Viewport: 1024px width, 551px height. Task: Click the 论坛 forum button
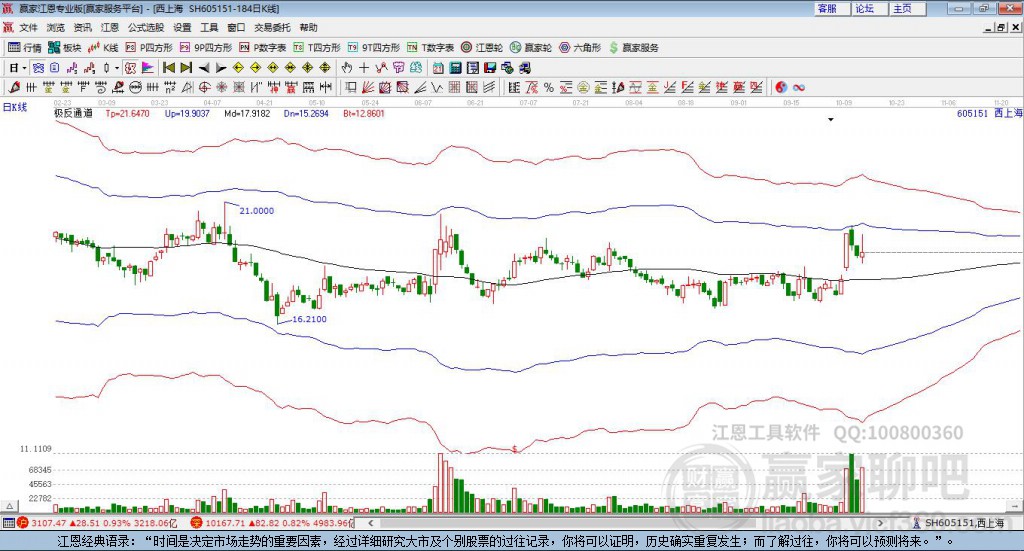click(869, 8)
